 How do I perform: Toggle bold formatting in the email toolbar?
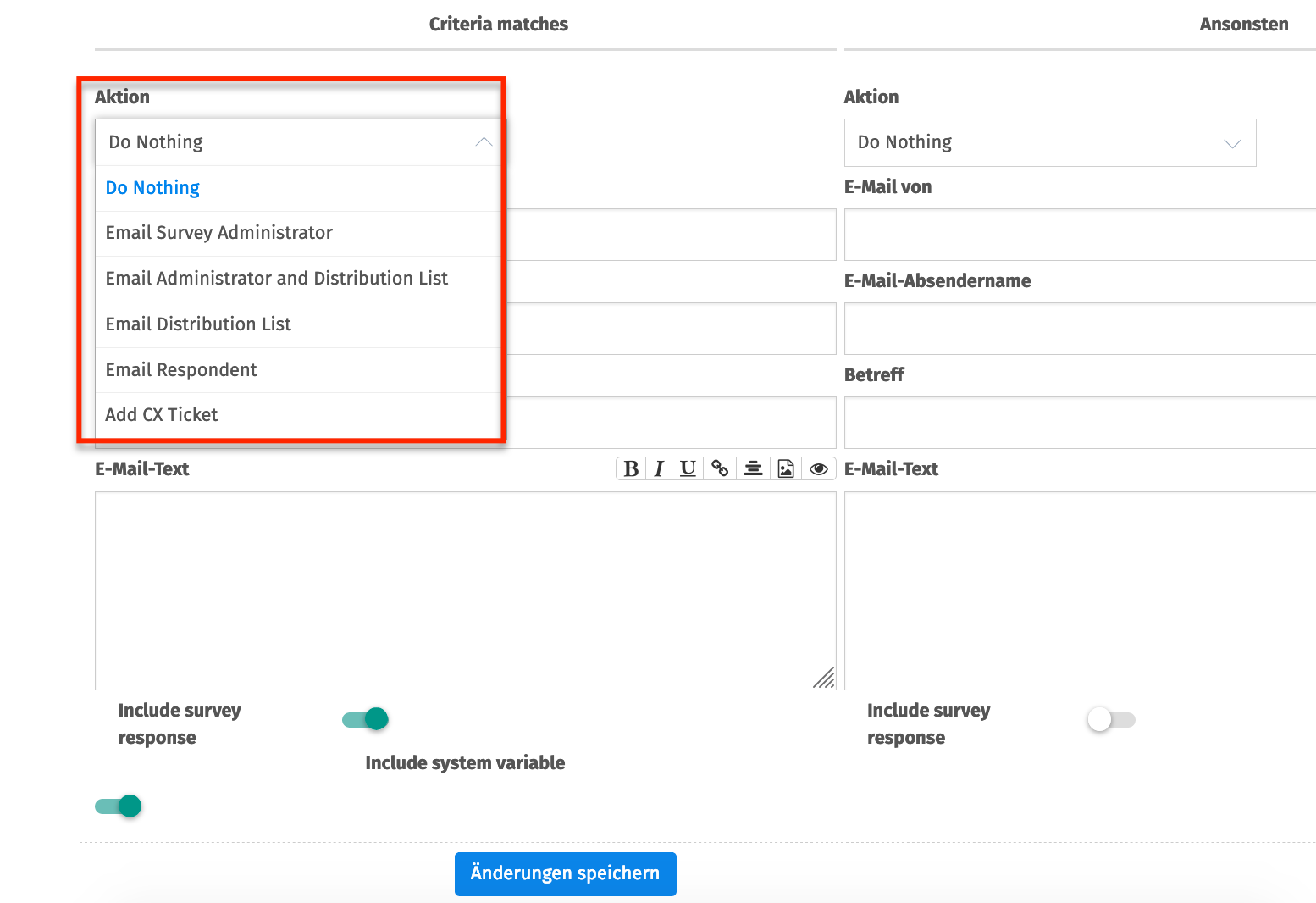pyautogui.click(x=630, y=468)
